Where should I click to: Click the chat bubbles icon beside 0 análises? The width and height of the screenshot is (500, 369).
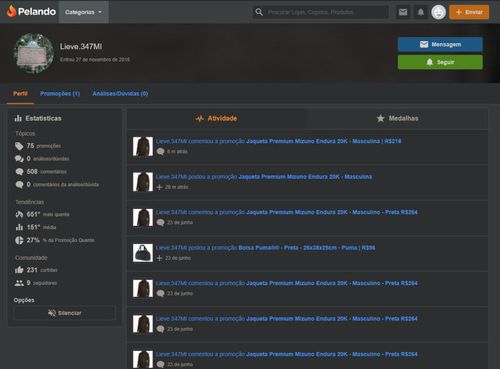point(19,159)
